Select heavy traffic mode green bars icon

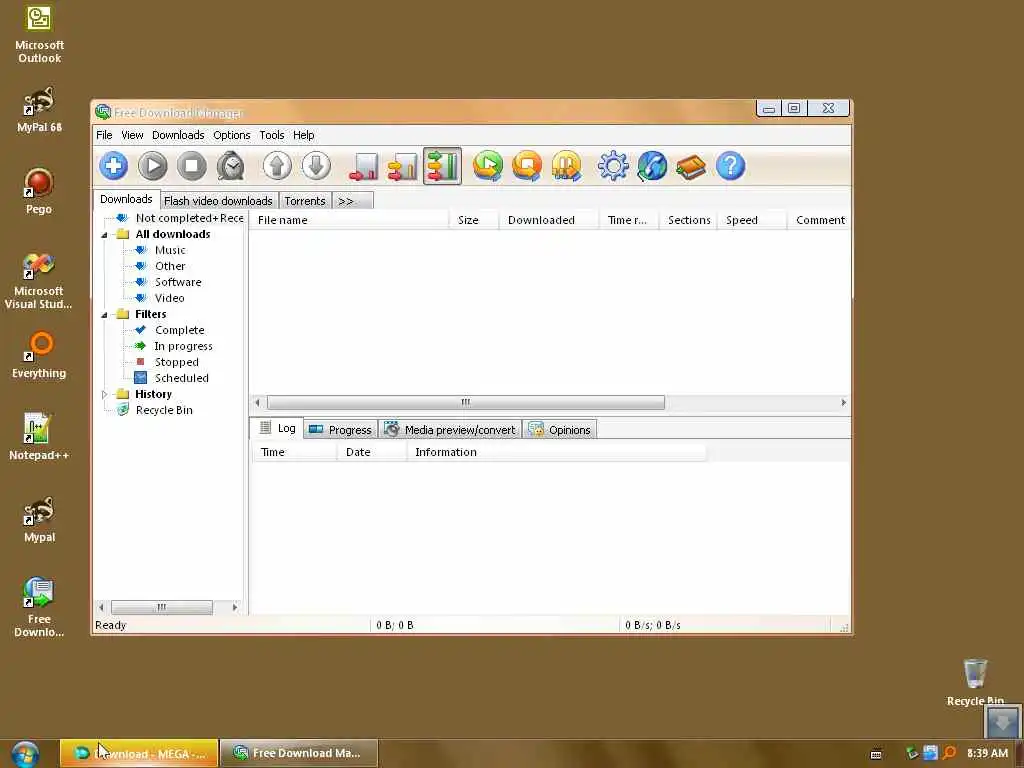click(x=442, y=166)
